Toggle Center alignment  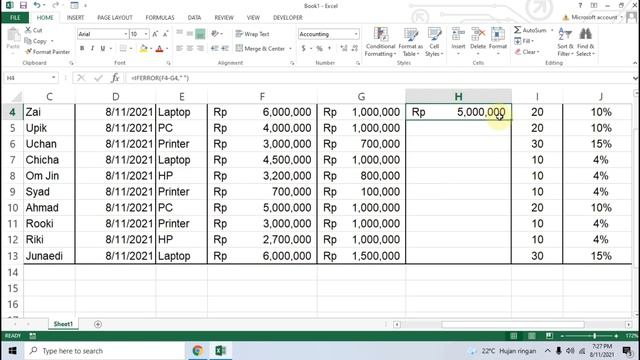(190, 49)
